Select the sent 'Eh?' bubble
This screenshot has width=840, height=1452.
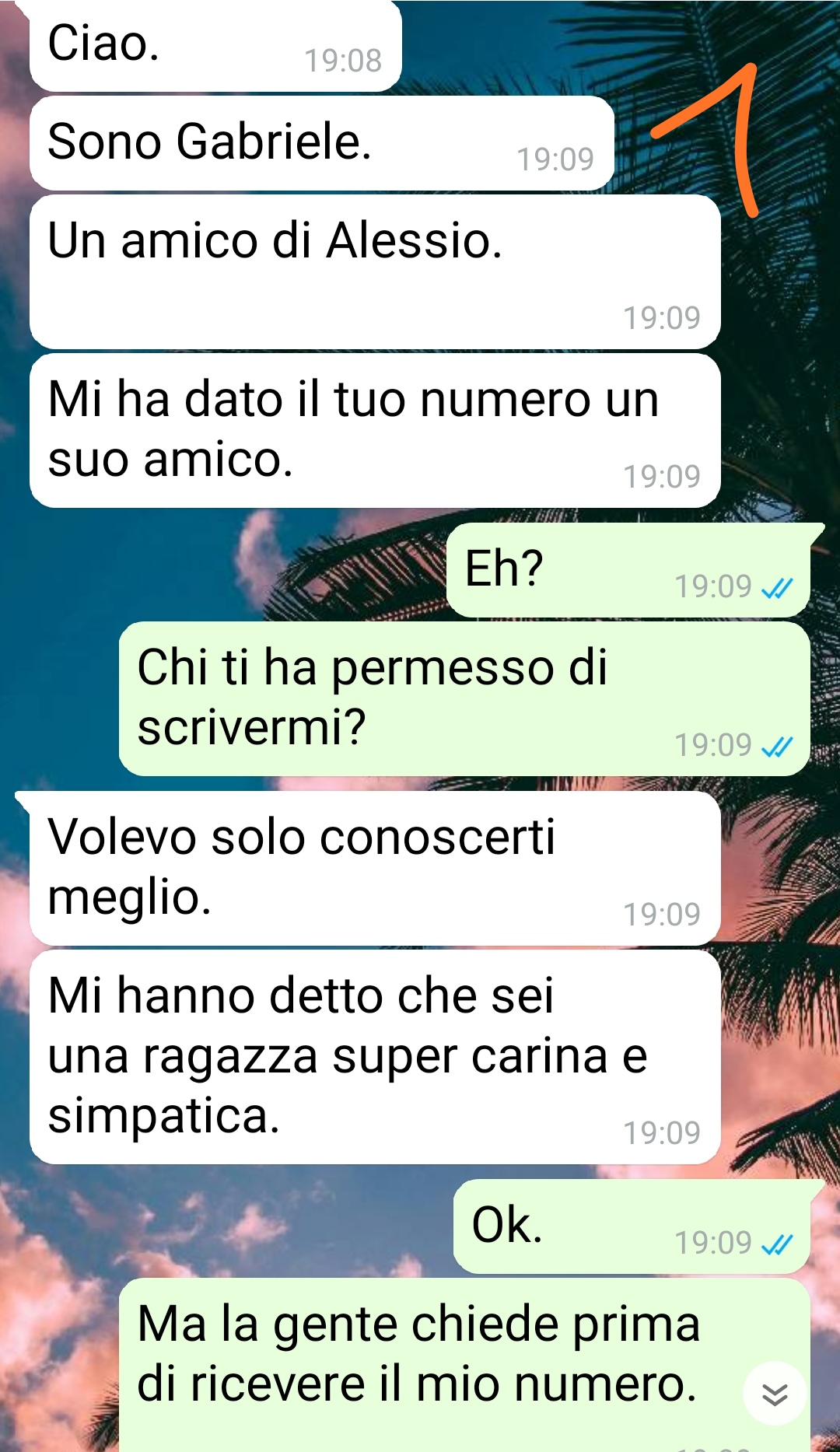[628, 570]
